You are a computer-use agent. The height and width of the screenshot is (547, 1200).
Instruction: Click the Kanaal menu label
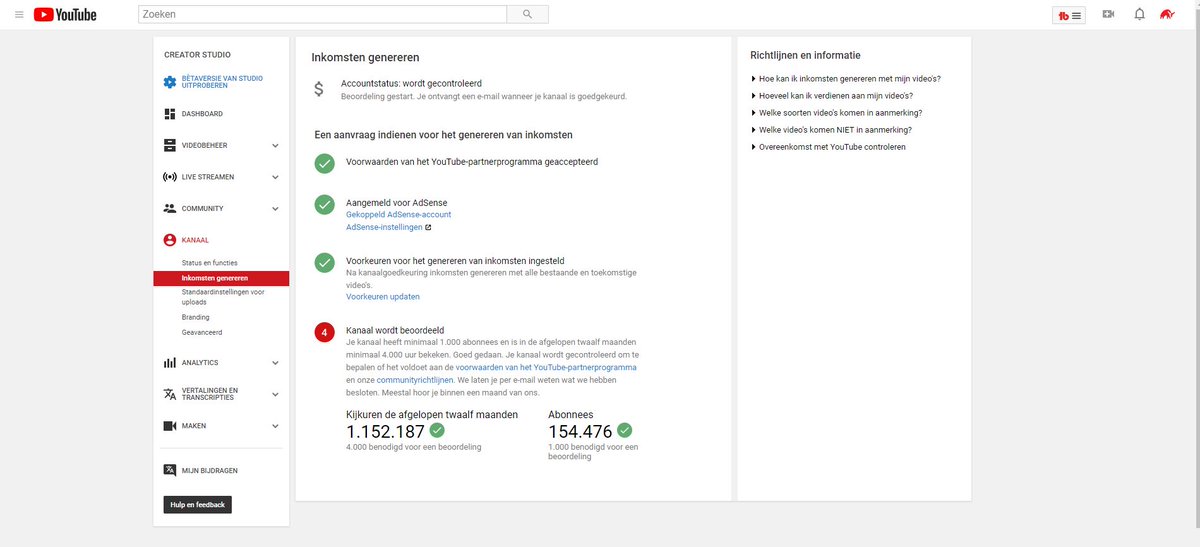tap(195, 240)
